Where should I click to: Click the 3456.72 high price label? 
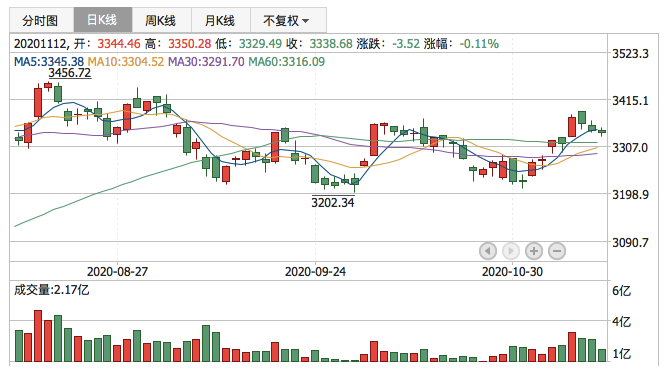[x=70, y=73]
